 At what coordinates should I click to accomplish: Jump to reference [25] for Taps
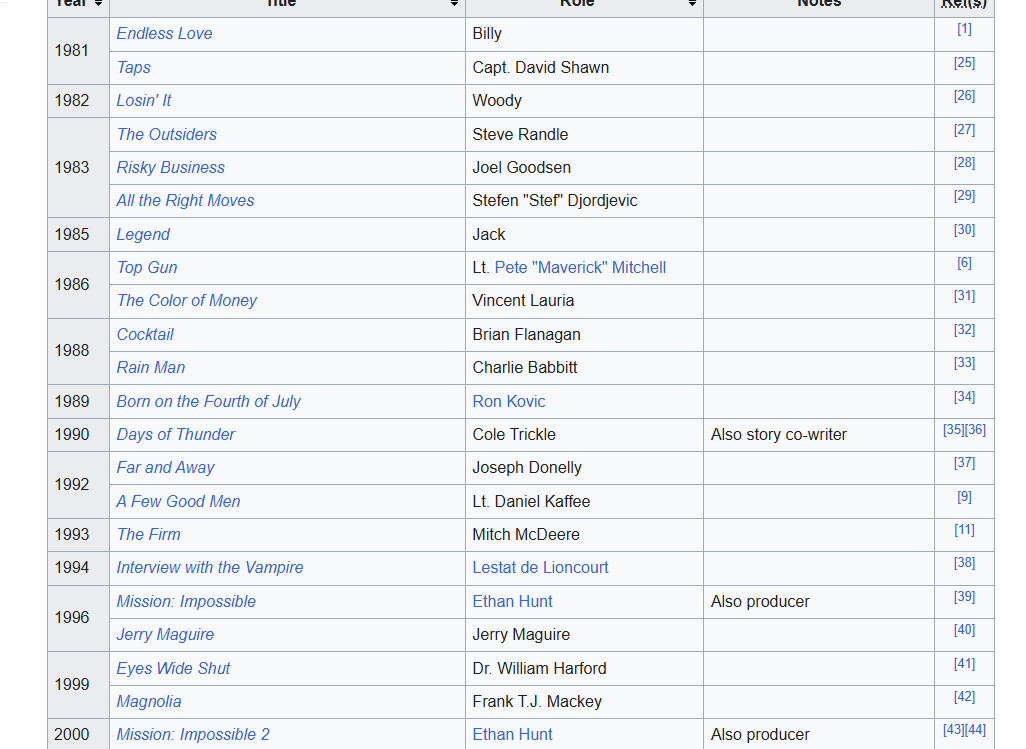click(964, 63)
